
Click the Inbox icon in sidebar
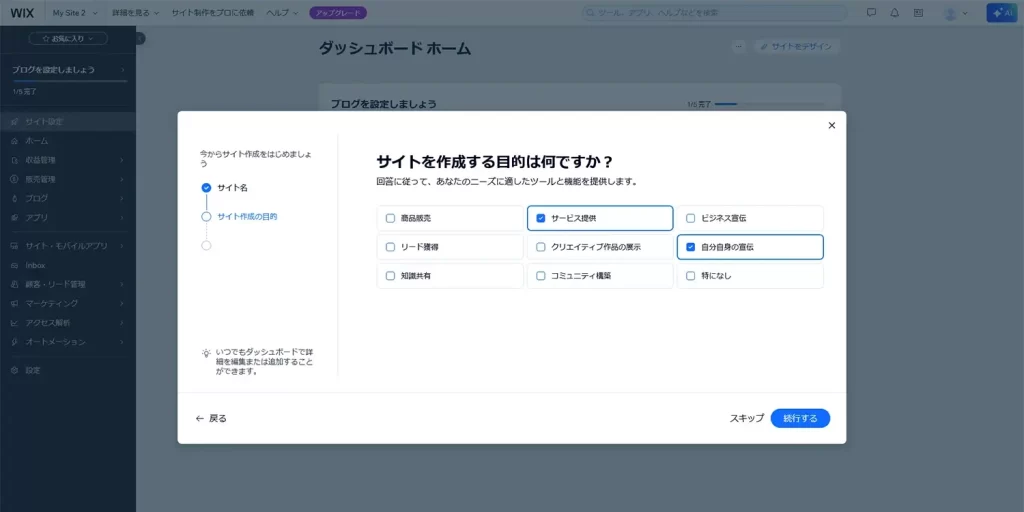[x=15, y=265]
